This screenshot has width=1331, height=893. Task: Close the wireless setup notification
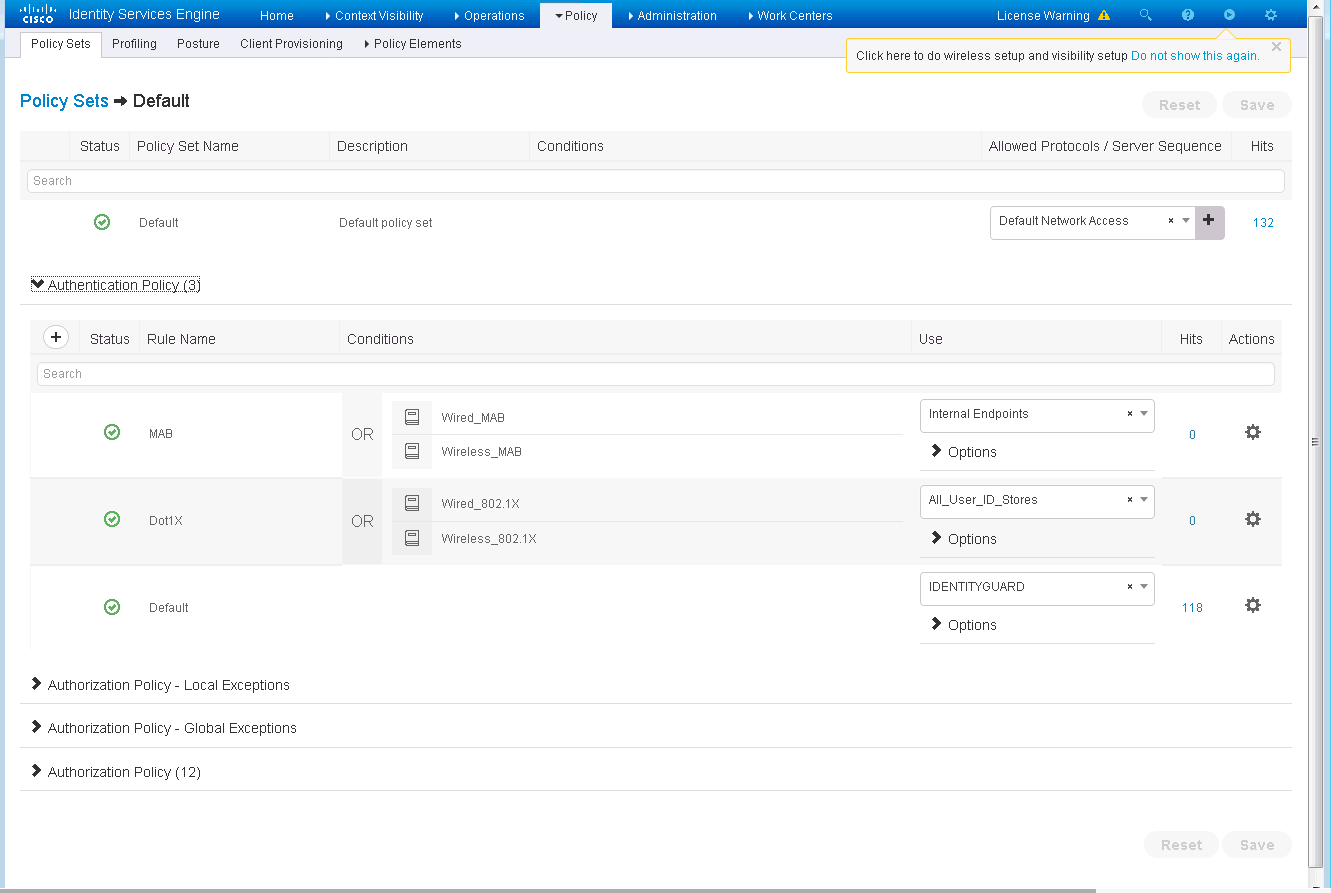1276,46
